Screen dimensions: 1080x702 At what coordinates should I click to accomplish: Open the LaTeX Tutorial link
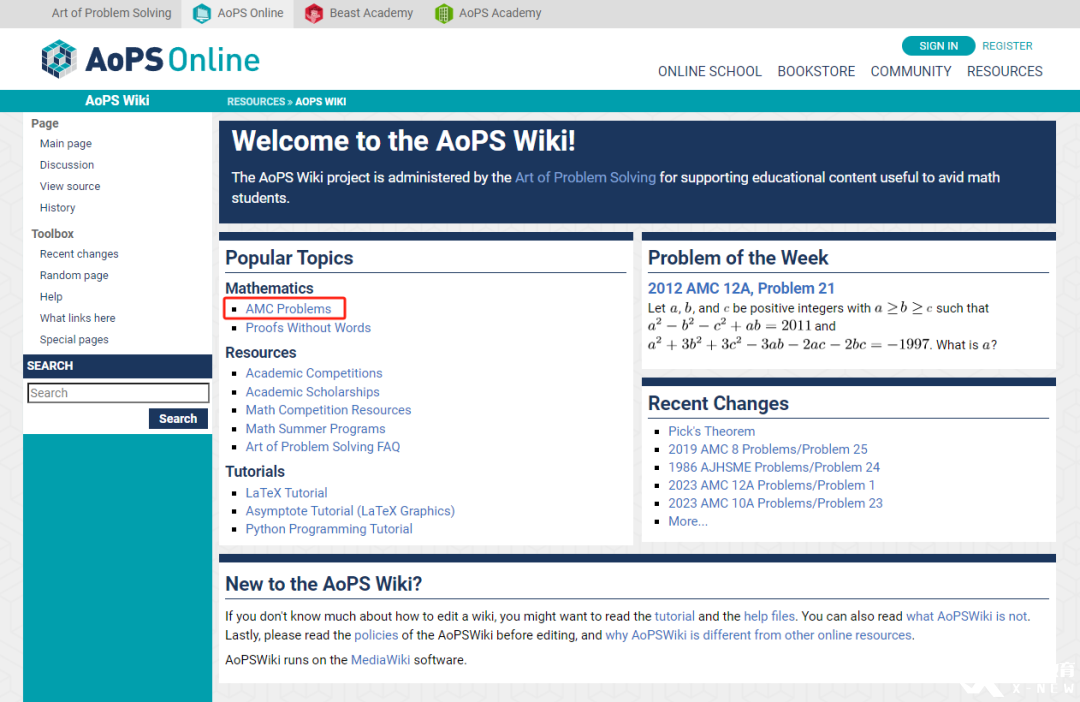[x=287, y=493]
